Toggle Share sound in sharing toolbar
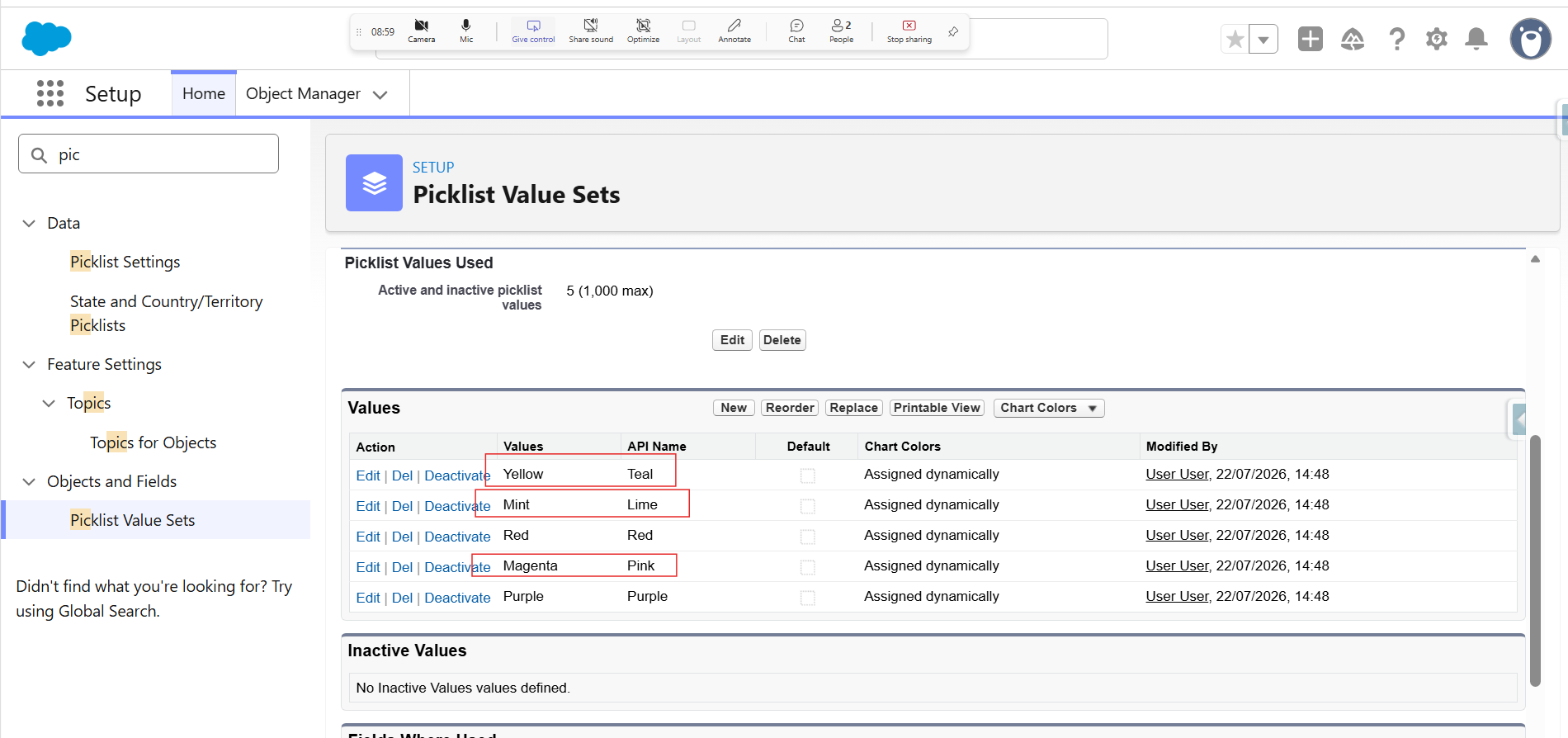Viewport: 1568px width, 738px height. (591, 31)
